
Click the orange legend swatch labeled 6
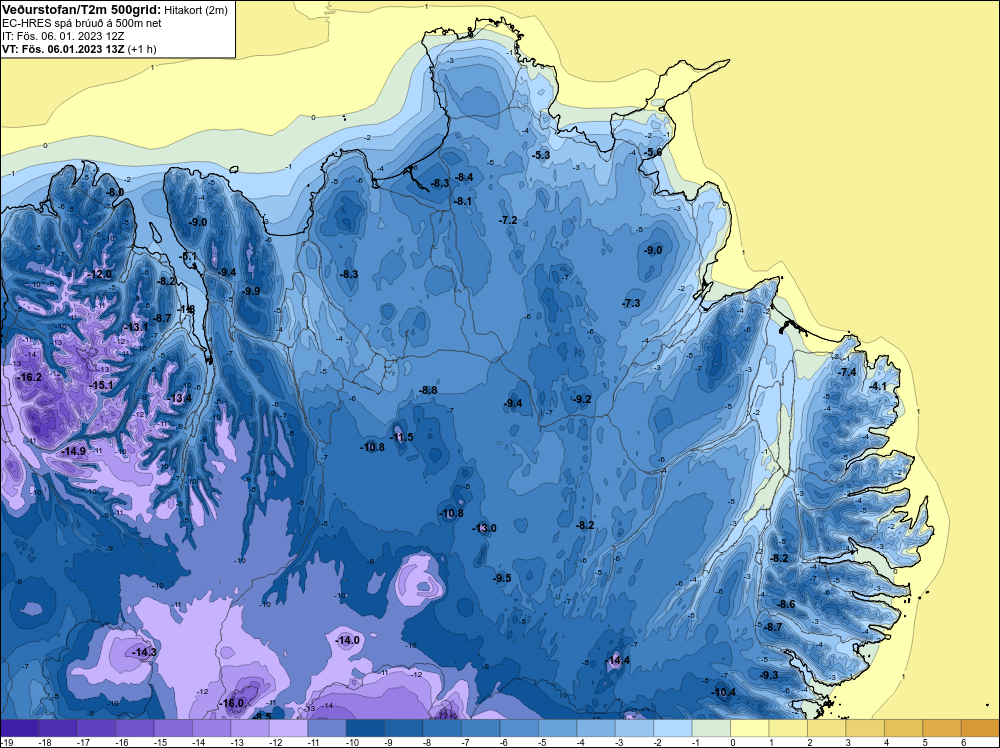(x=980, y=728)
